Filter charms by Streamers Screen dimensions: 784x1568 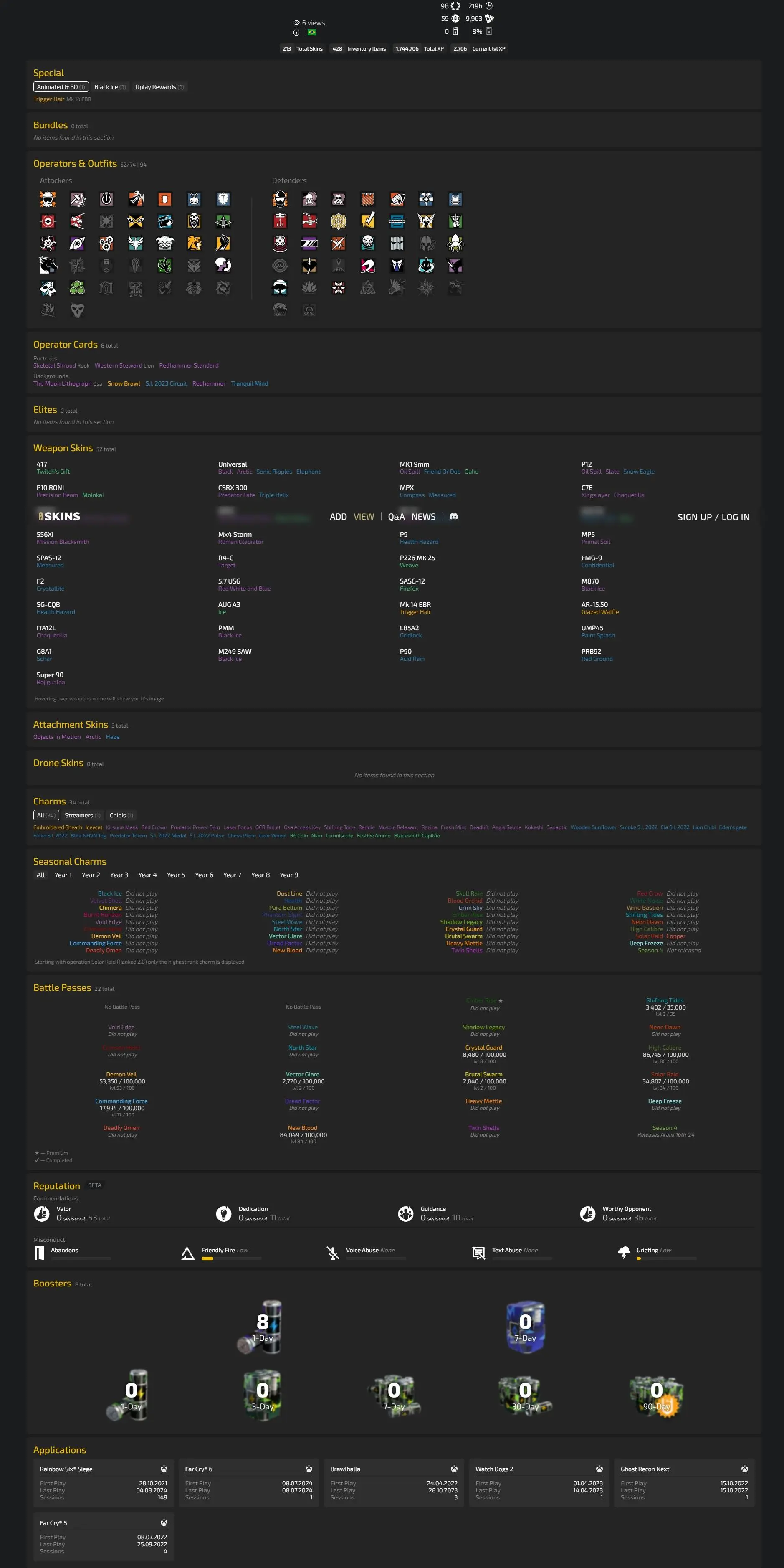pyautogui.click(x=82, y=815)
